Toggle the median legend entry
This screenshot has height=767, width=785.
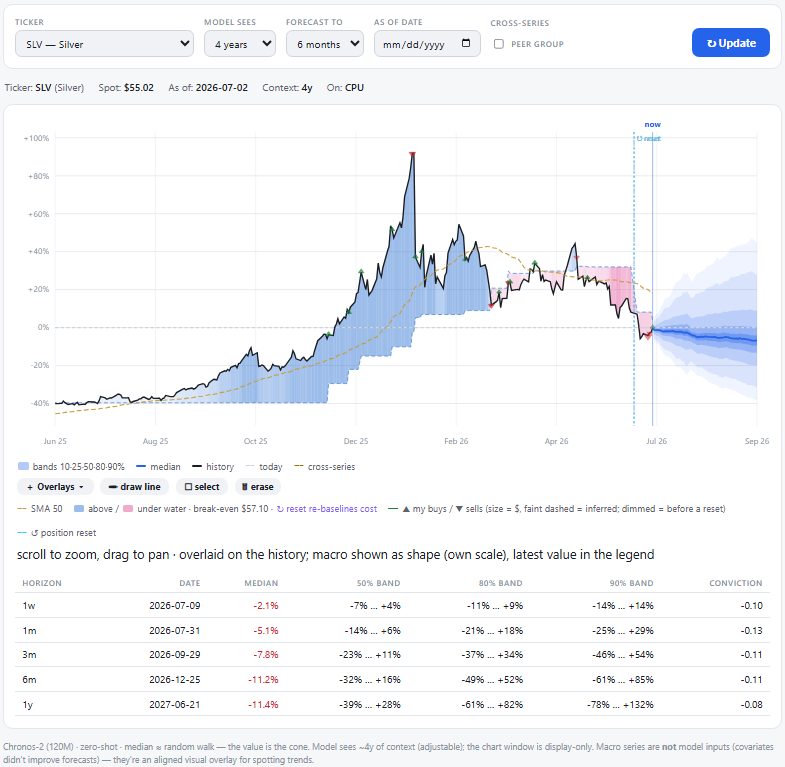click(158, 467)
